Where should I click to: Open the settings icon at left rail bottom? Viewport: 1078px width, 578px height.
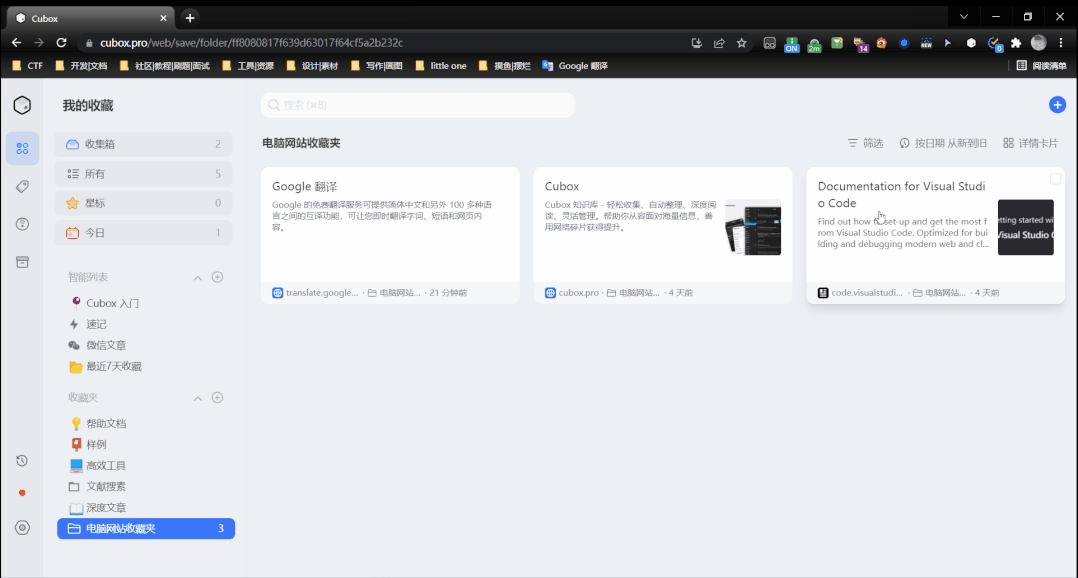22,528
